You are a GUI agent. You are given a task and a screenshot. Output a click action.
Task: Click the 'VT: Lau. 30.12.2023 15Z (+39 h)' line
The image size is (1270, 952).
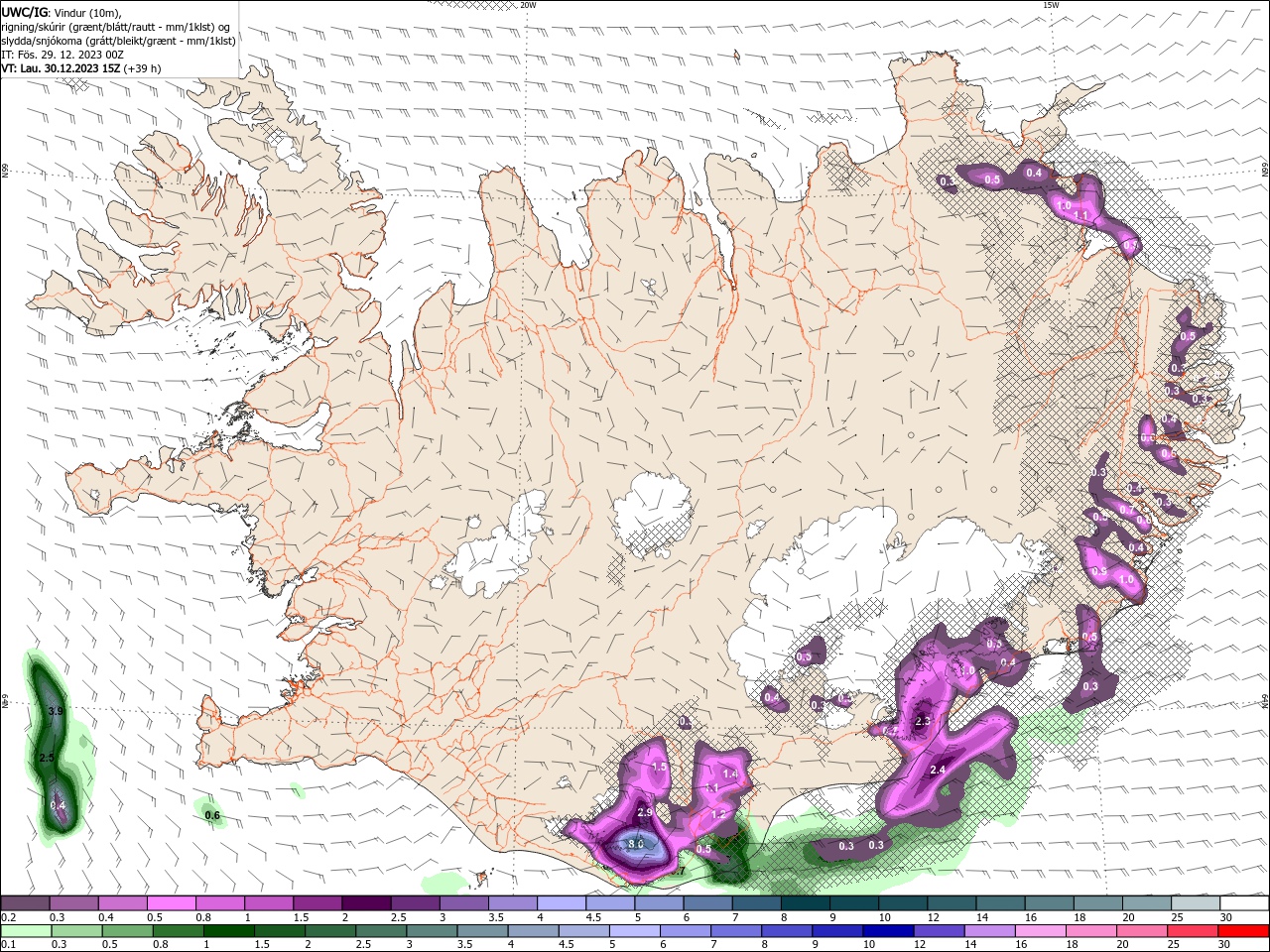tap(81, 68)
